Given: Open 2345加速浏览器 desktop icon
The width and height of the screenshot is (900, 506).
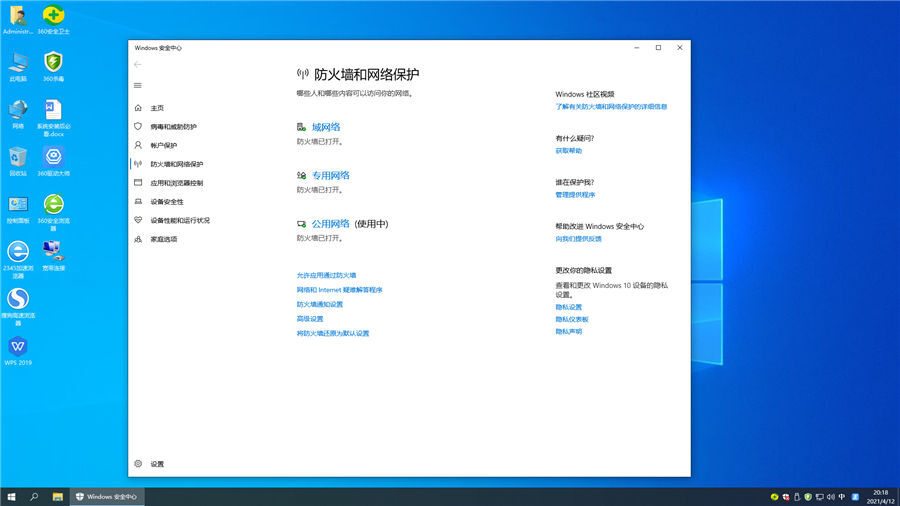Looking at the screenshot, I should (x=18, y=260).
